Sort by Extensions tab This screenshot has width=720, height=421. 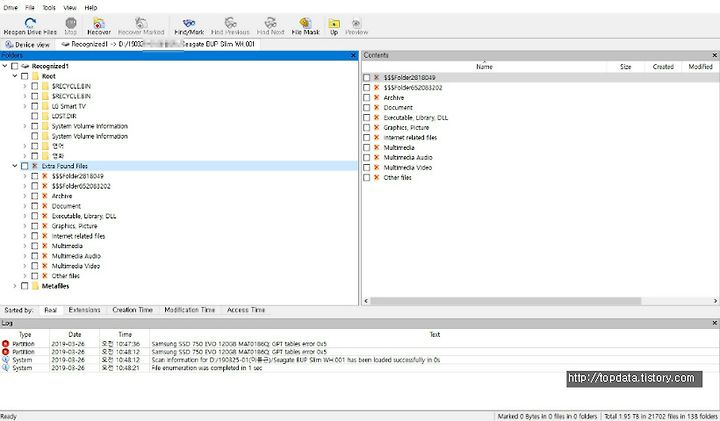(x=84, y=310)
